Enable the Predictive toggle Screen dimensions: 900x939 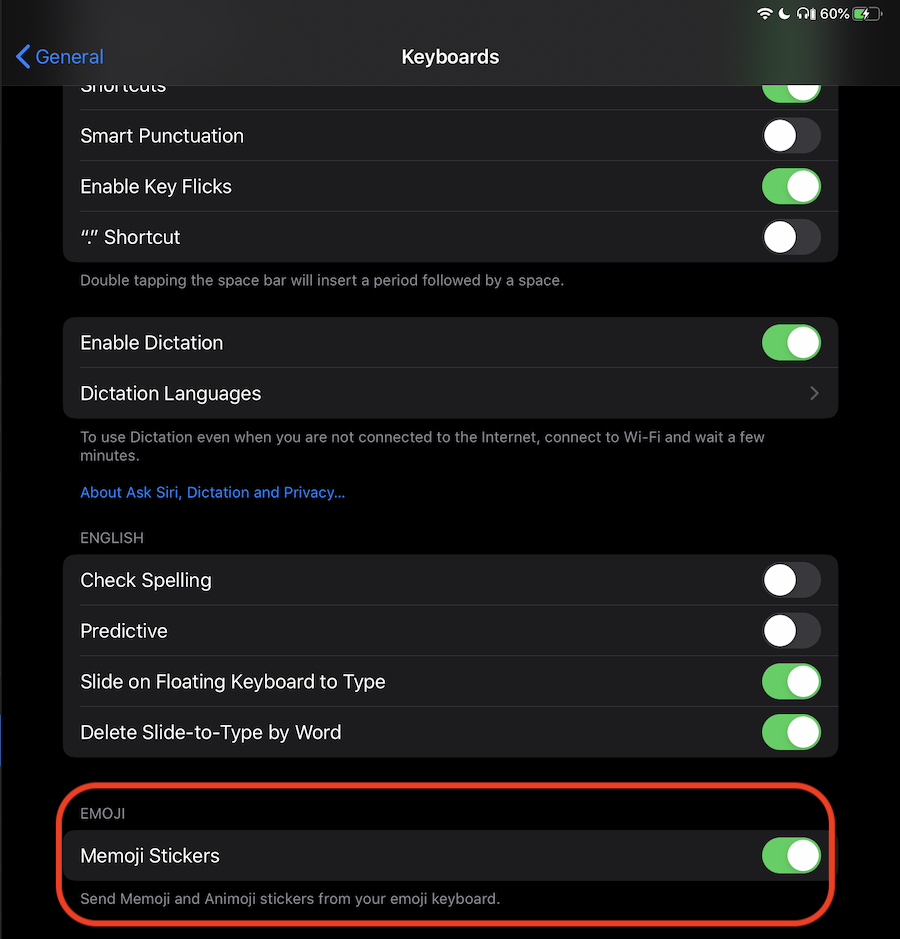pyautogui.click(x=791, y=631)
